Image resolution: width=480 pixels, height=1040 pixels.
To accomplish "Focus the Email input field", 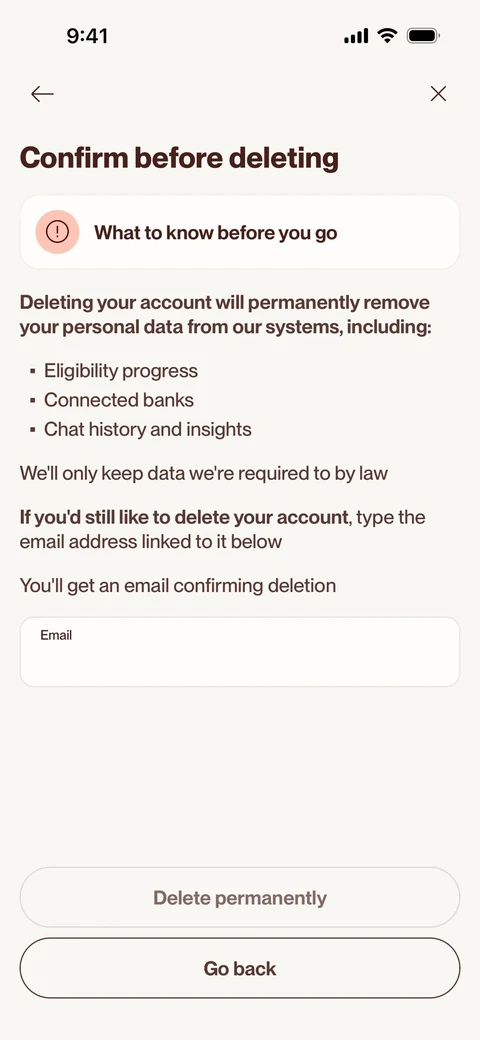I will [x=240, y=652].
